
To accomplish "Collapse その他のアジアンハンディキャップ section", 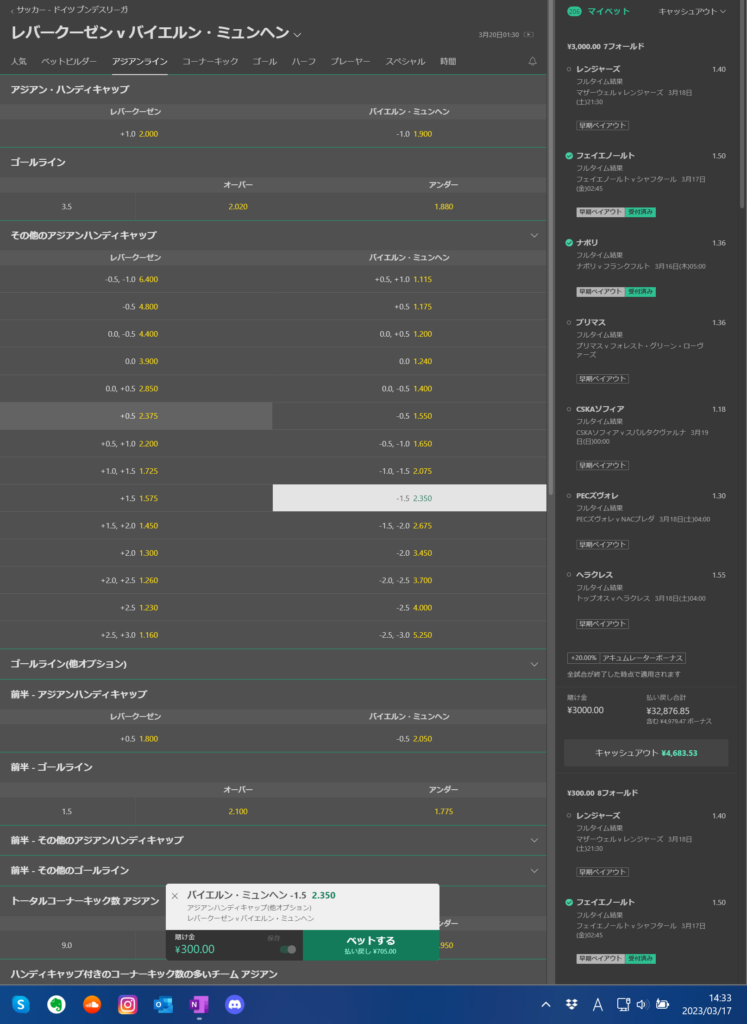I will (x=533, y=235).
